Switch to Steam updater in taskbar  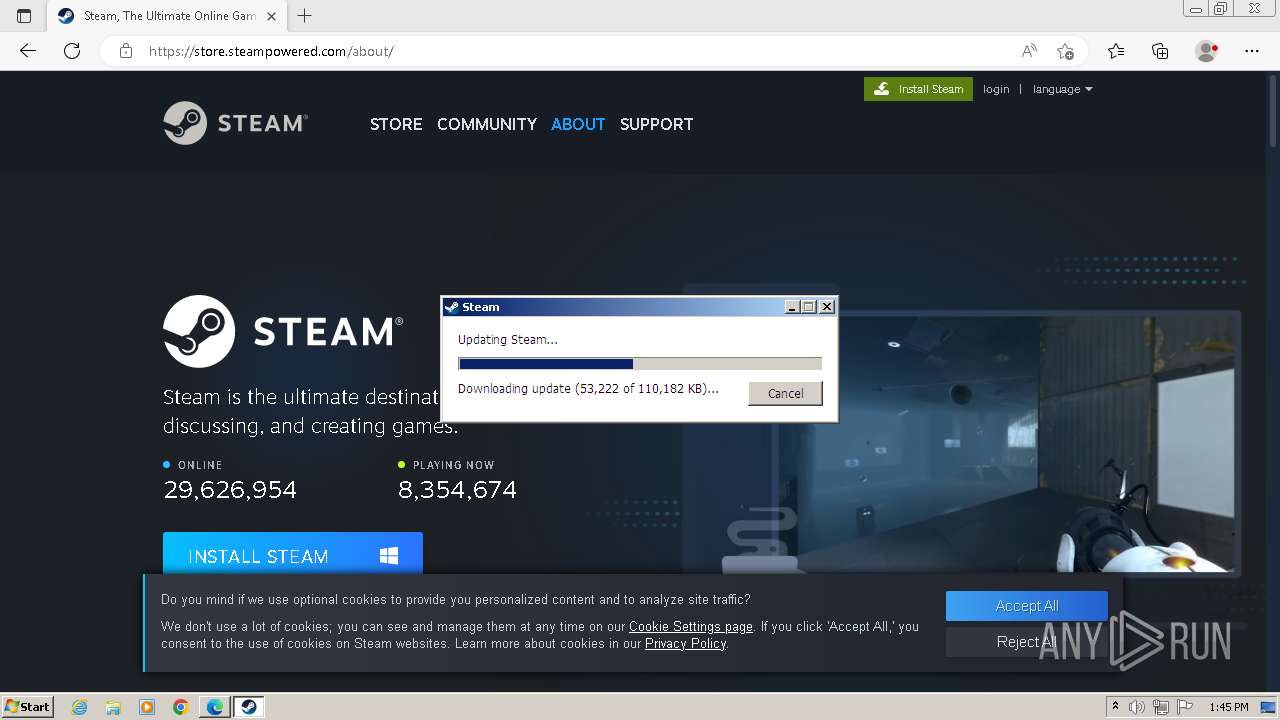coord(249,707)
